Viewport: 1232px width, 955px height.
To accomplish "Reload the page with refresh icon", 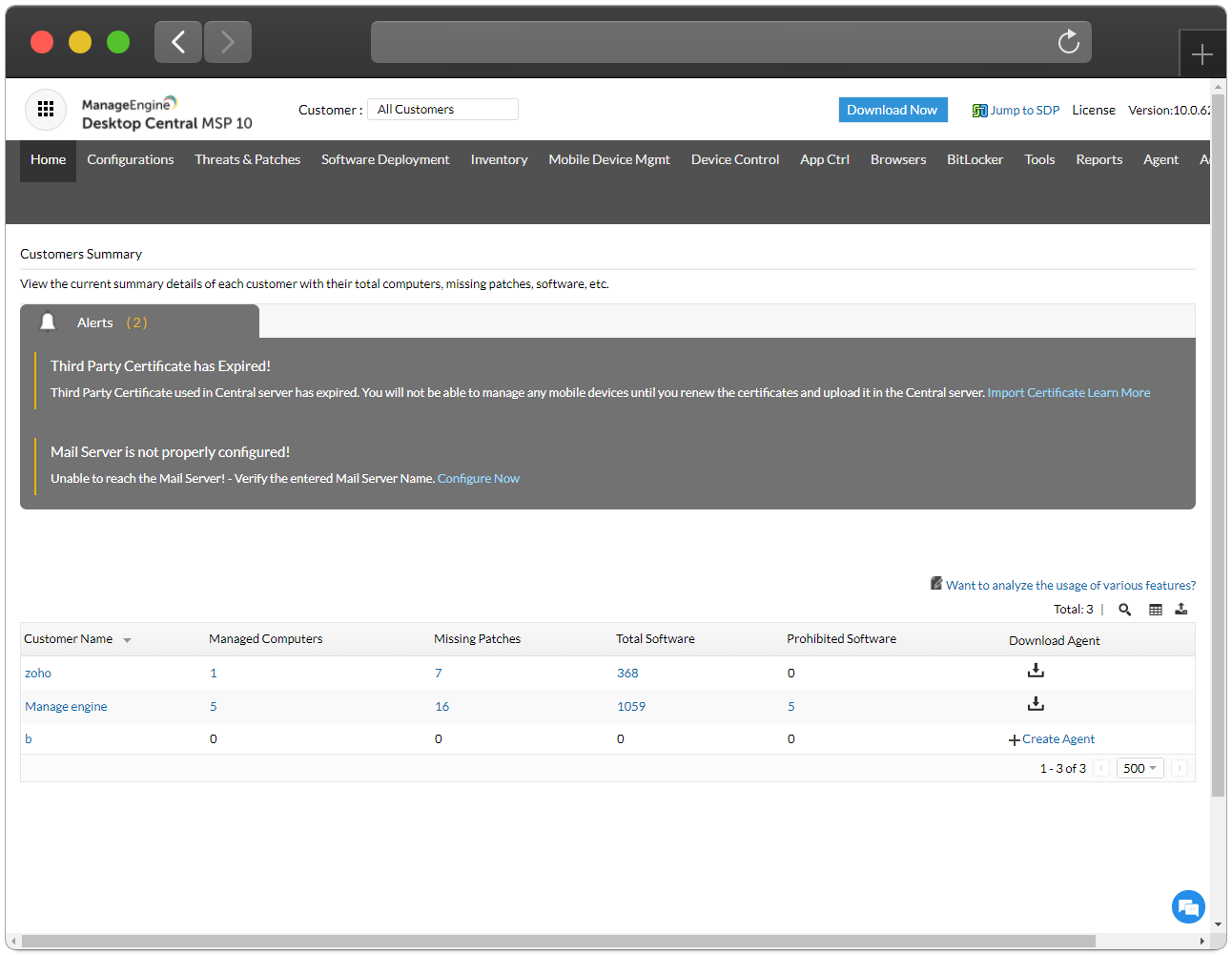I will (x=1068, y=42).
